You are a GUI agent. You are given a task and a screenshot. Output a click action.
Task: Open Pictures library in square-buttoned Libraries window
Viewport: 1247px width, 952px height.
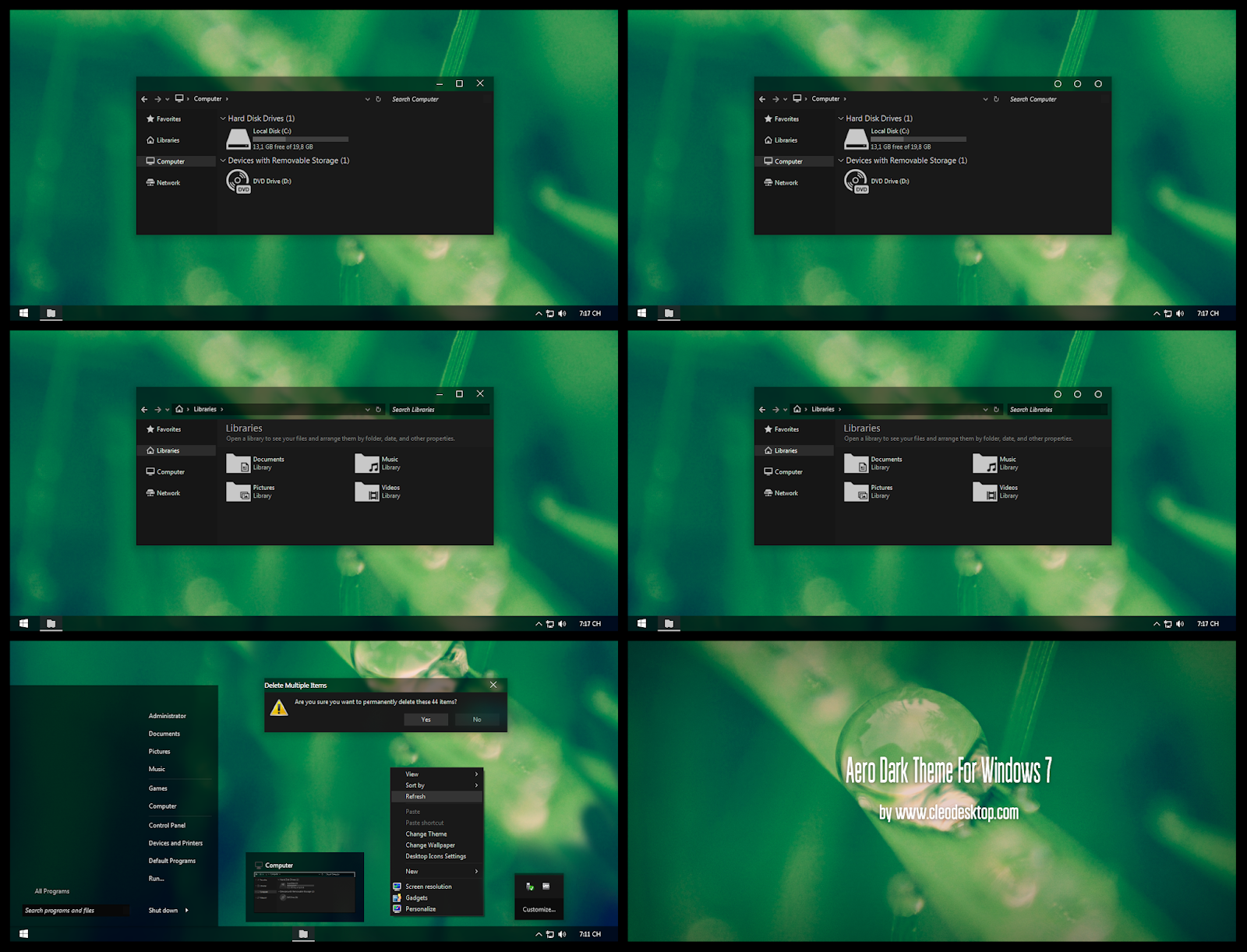point(250,492)
